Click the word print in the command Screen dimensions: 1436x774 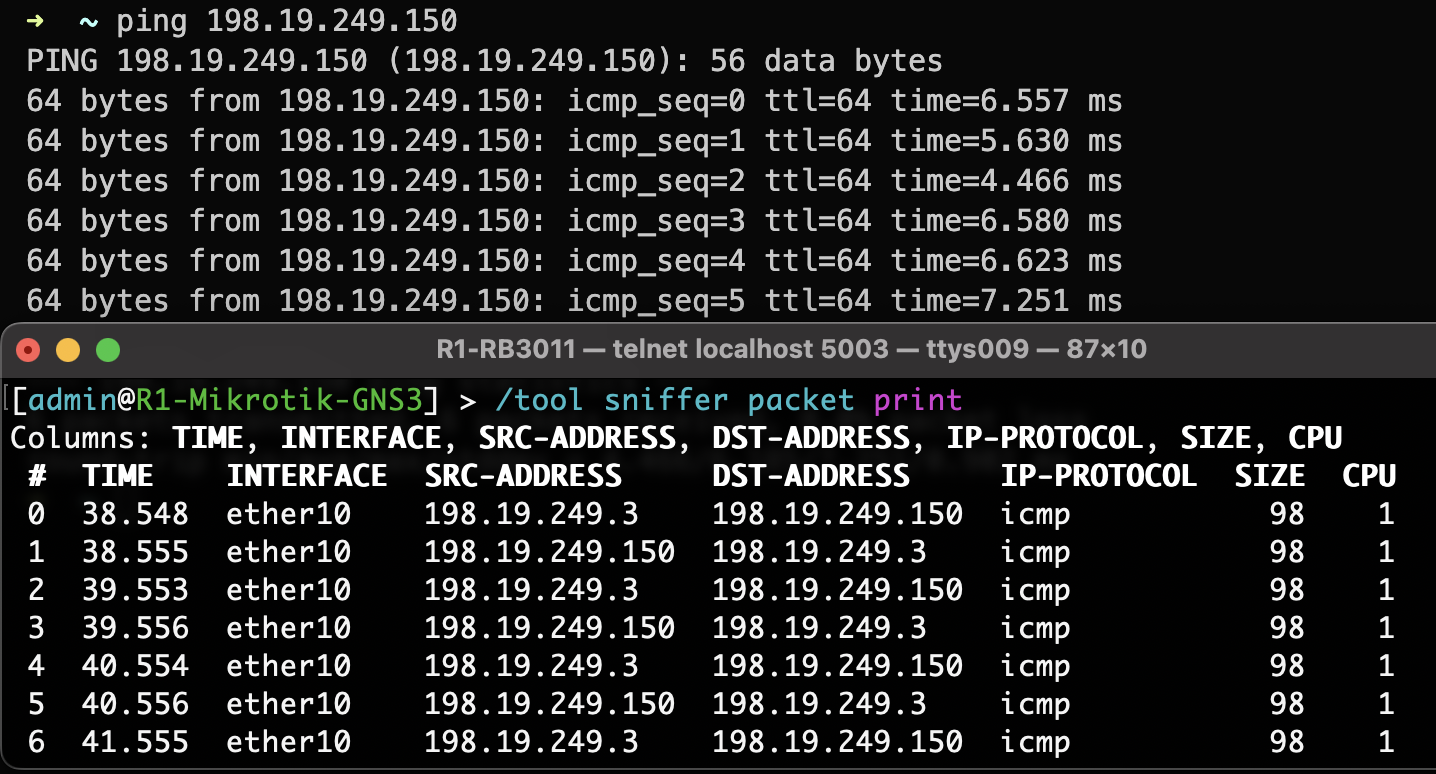coord(917,401)
